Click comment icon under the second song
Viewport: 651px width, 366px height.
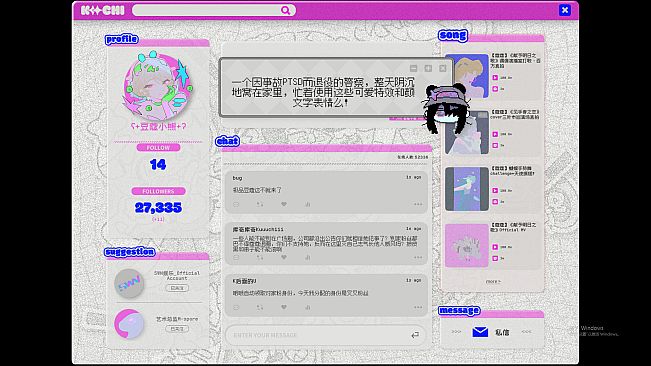click(495, 145)
